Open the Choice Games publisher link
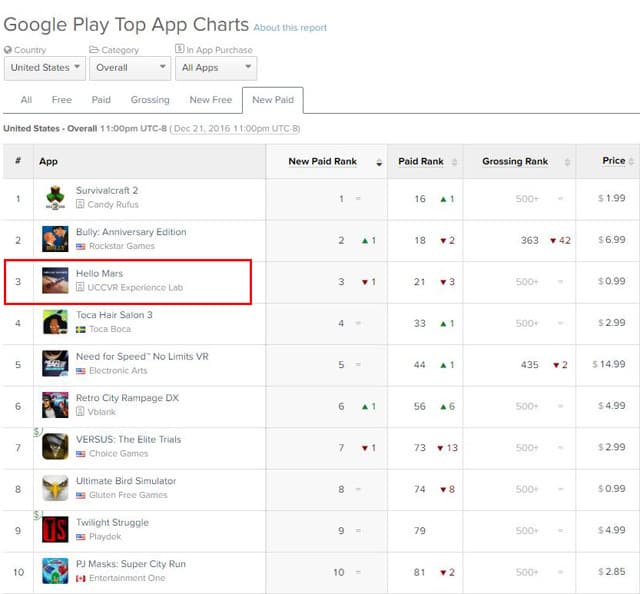 (118, 454)
